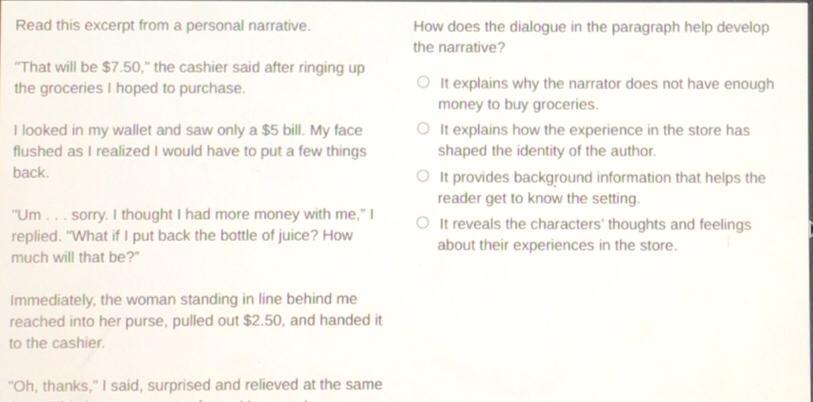Pick the background information radio option
The image size is (813, 402).
[x=423, y=176]
